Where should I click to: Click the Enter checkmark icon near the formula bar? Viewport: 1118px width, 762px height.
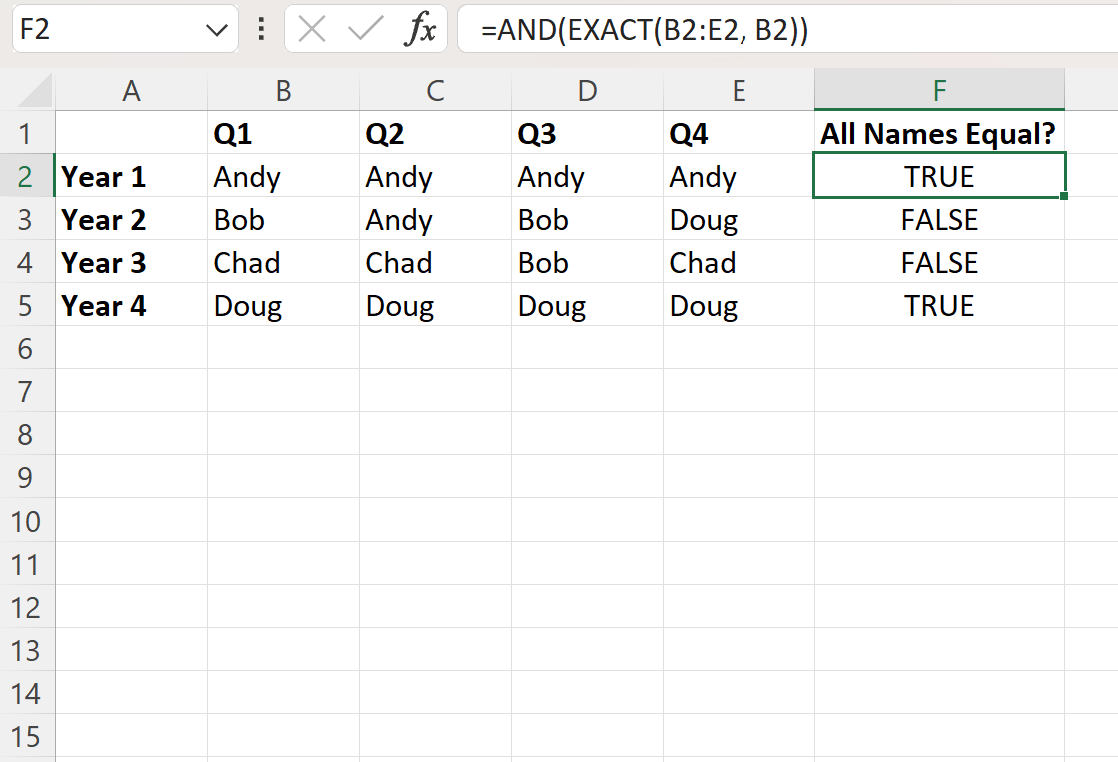click(x=363, y=29)
